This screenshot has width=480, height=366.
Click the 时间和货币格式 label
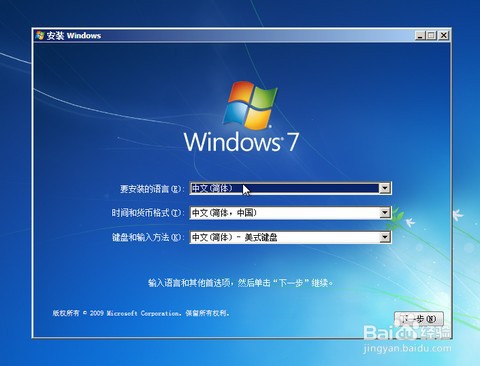(x=148, y=213)
